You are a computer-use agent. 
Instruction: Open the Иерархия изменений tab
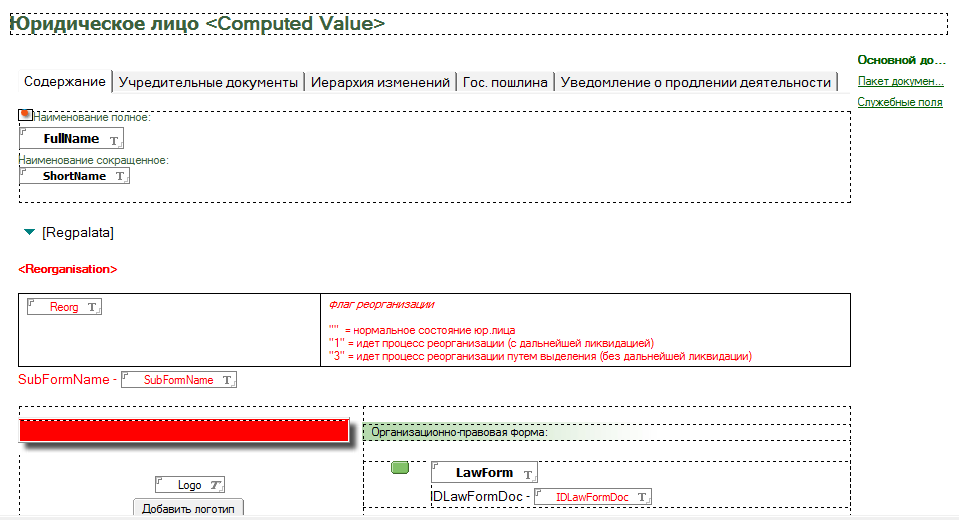(x=380, y=82)
